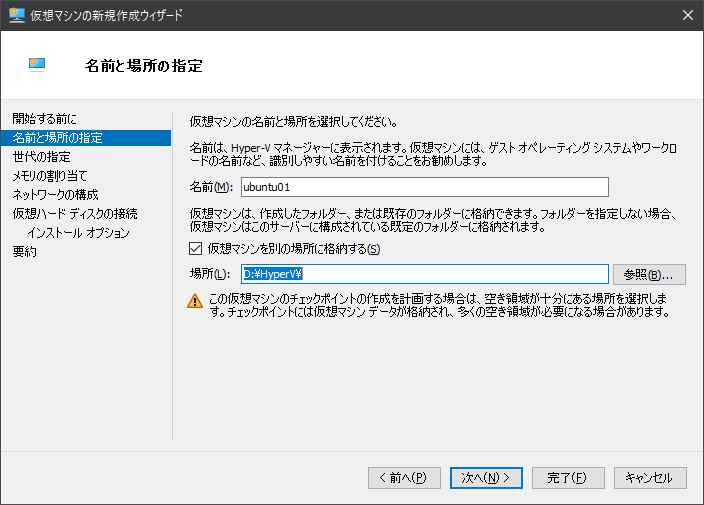Click the checkpoint warning message text

coord(440,305)
